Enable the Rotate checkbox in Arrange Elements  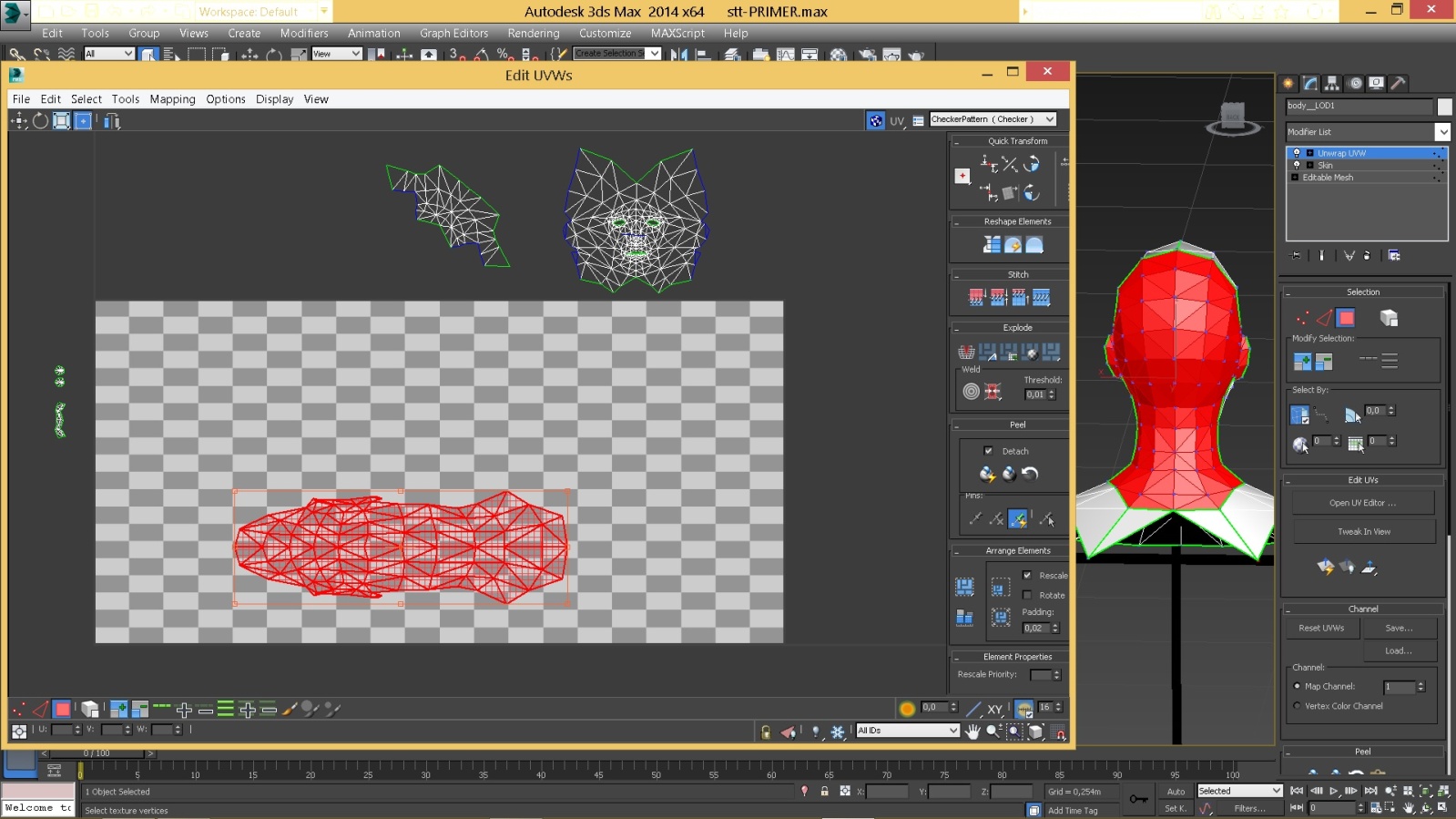pos(1027,595)
